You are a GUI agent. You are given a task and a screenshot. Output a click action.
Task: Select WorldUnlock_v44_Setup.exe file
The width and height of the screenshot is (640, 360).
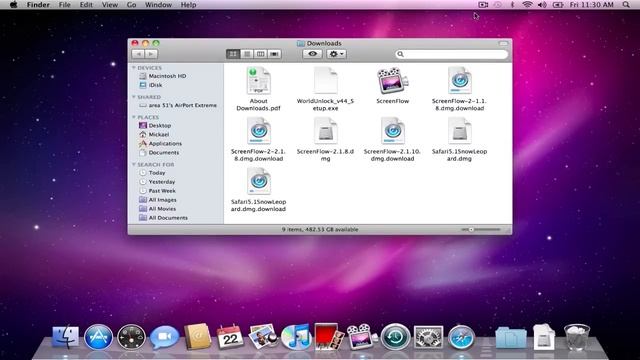pyautogui.click(x=325, y=89)
